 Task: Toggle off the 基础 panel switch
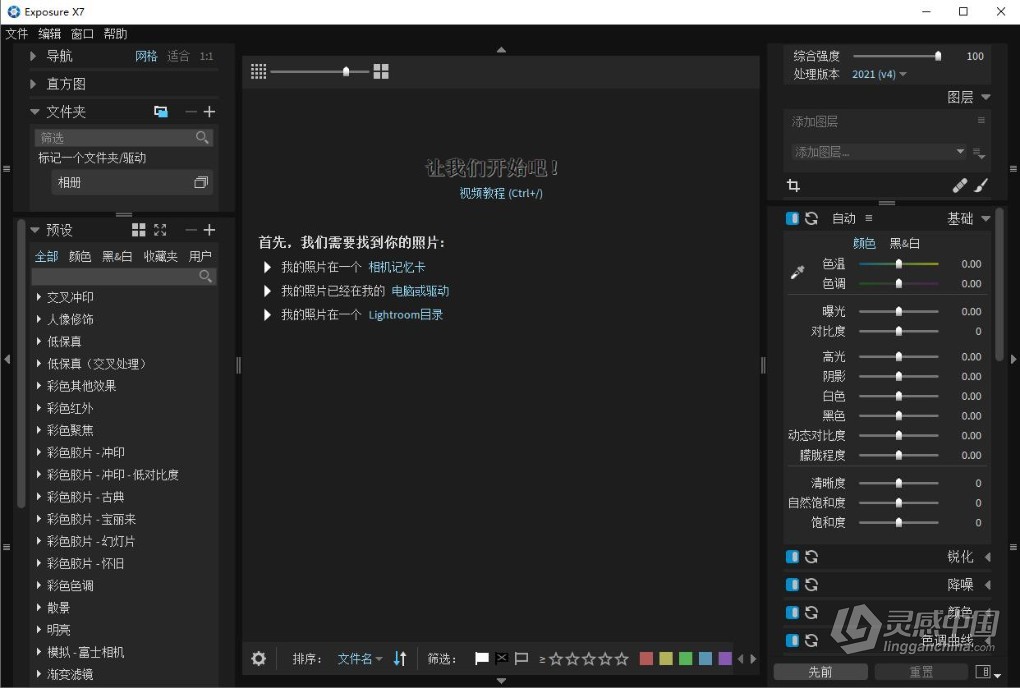(790, 218)
